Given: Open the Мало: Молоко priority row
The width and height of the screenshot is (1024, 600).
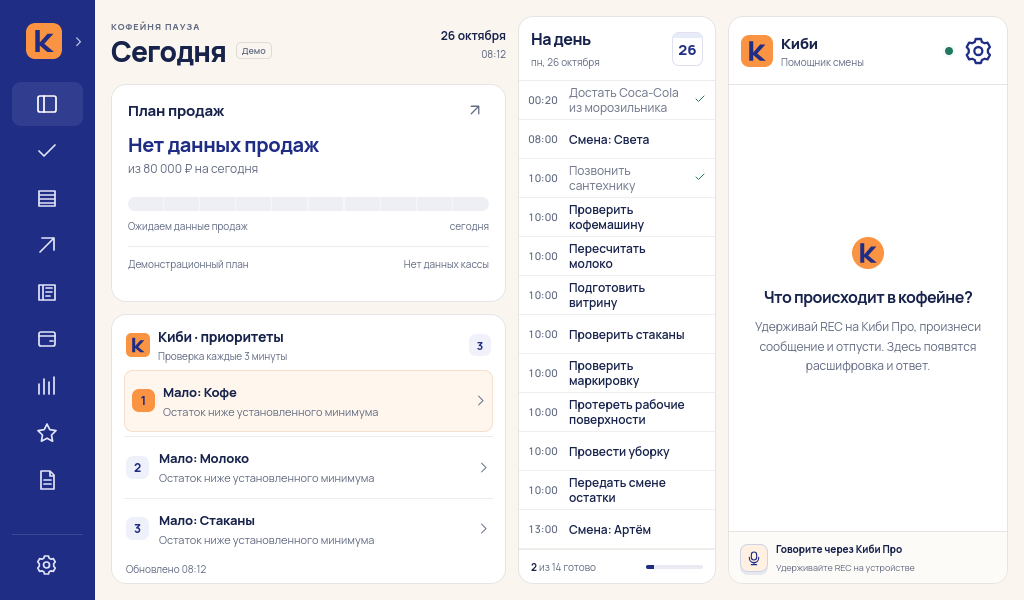Looking at the screenshot, I should pos(308,467).
